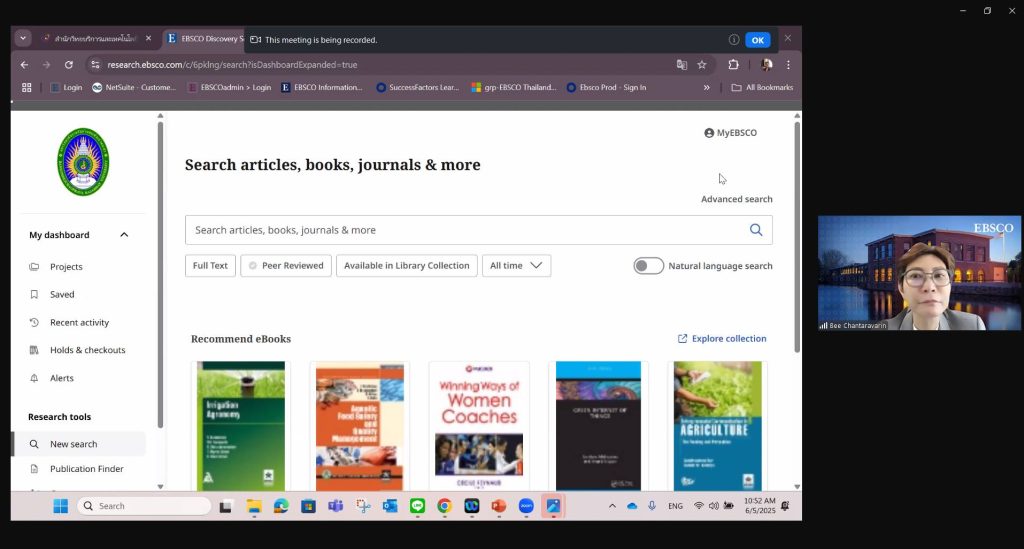Open Outlook from the taskbar
Screen dimensions: 1024x549
click(390, 506)
